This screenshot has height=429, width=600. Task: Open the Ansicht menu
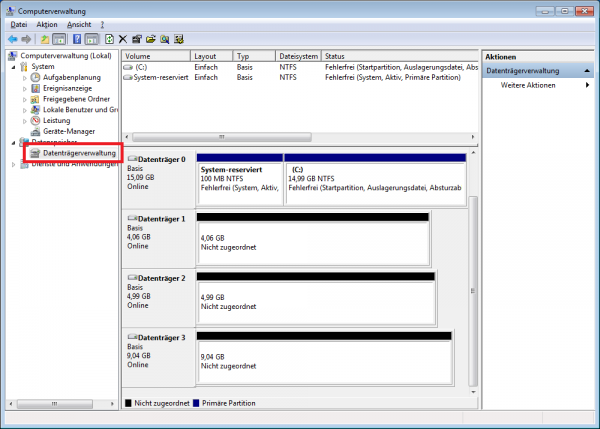tap(79, 24)
